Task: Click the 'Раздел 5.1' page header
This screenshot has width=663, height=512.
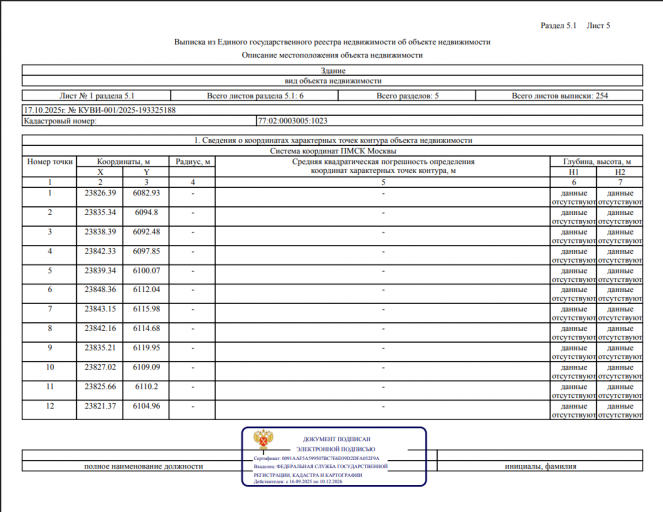Action: [558, 25]
